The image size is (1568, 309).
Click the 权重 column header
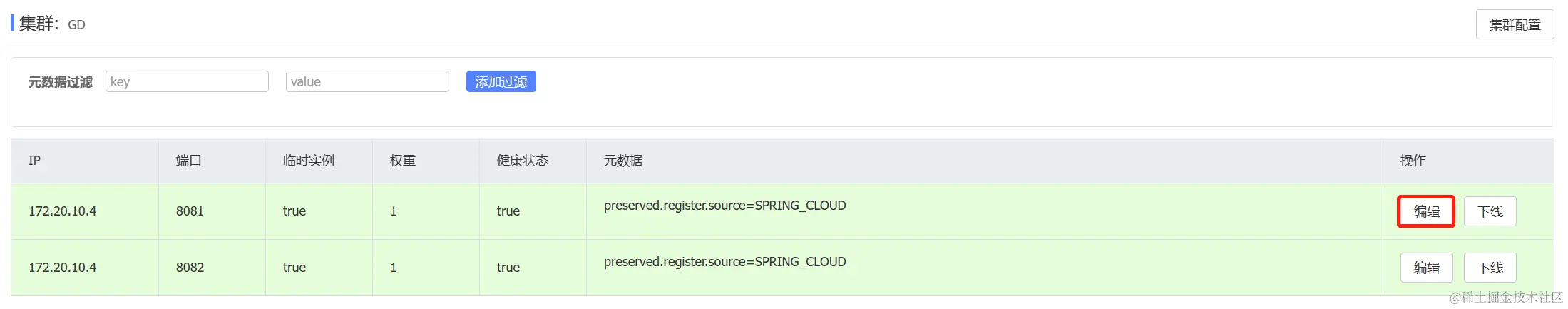pyautogui.click(x=403, y=161)
